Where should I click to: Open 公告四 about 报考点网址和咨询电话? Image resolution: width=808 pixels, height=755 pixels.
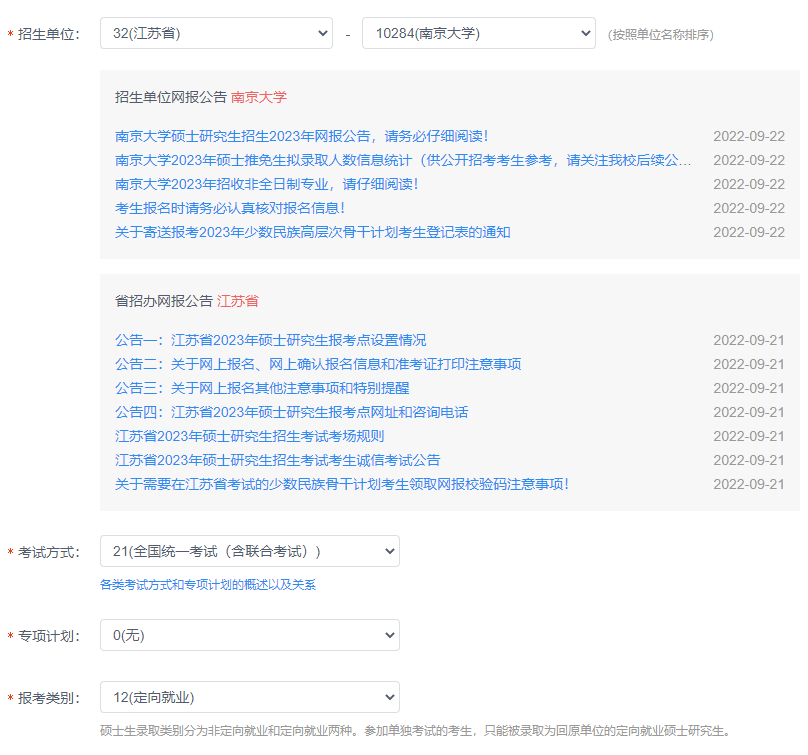pos(291,412)
